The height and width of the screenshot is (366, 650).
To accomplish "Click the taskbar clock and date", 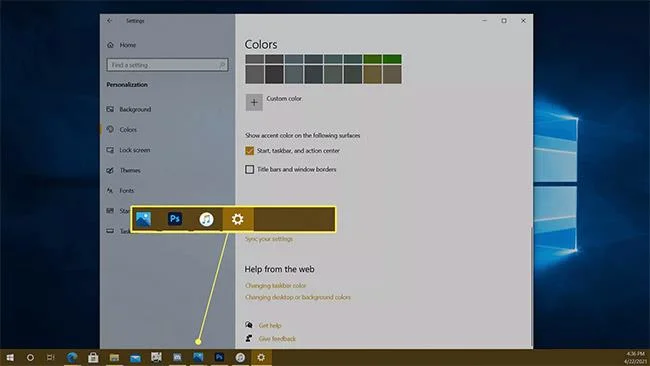I will (635, 357).
